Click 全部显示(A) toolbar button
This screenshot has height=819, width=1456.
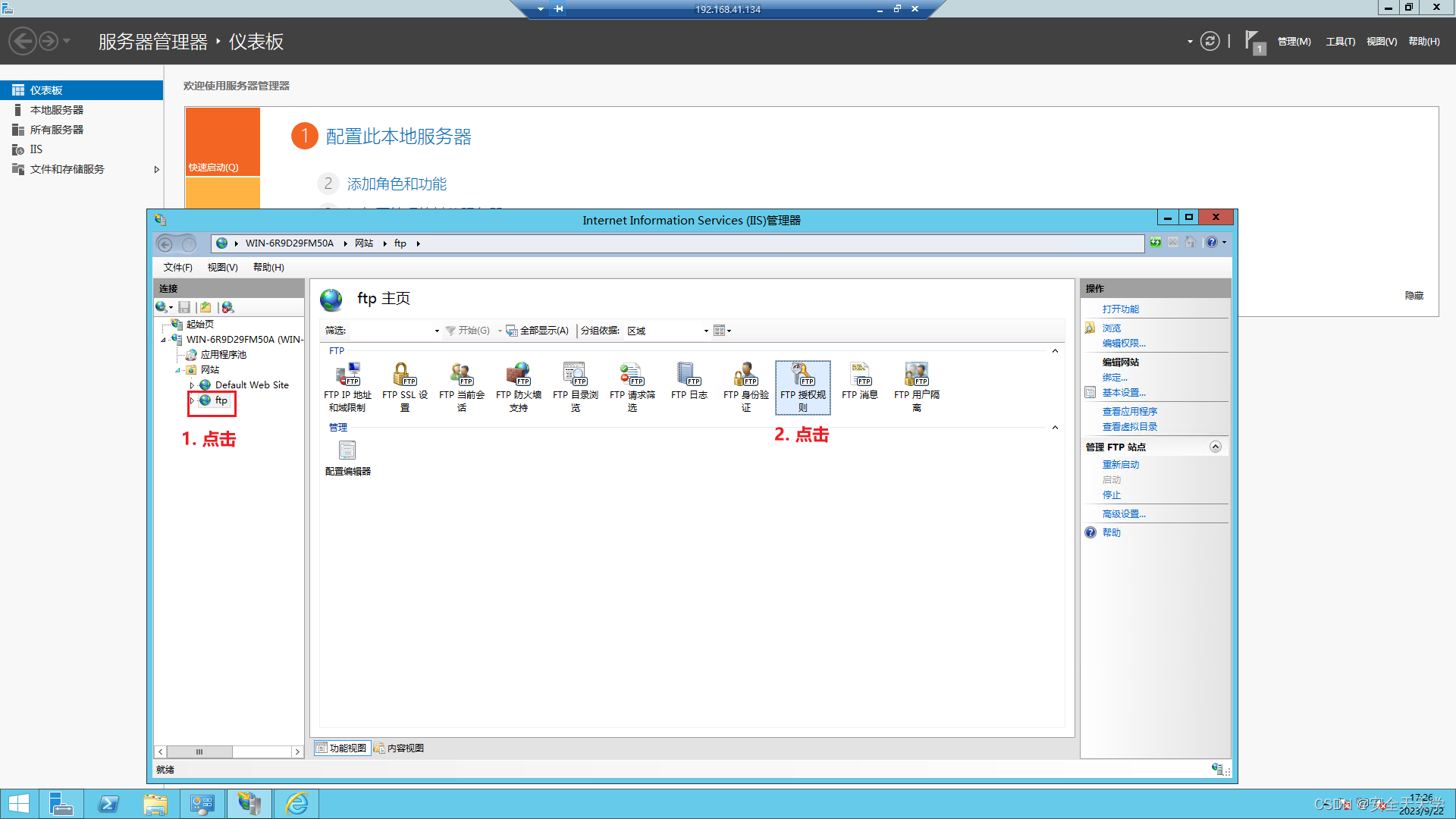pyautogui.click(x=538, y=331)
